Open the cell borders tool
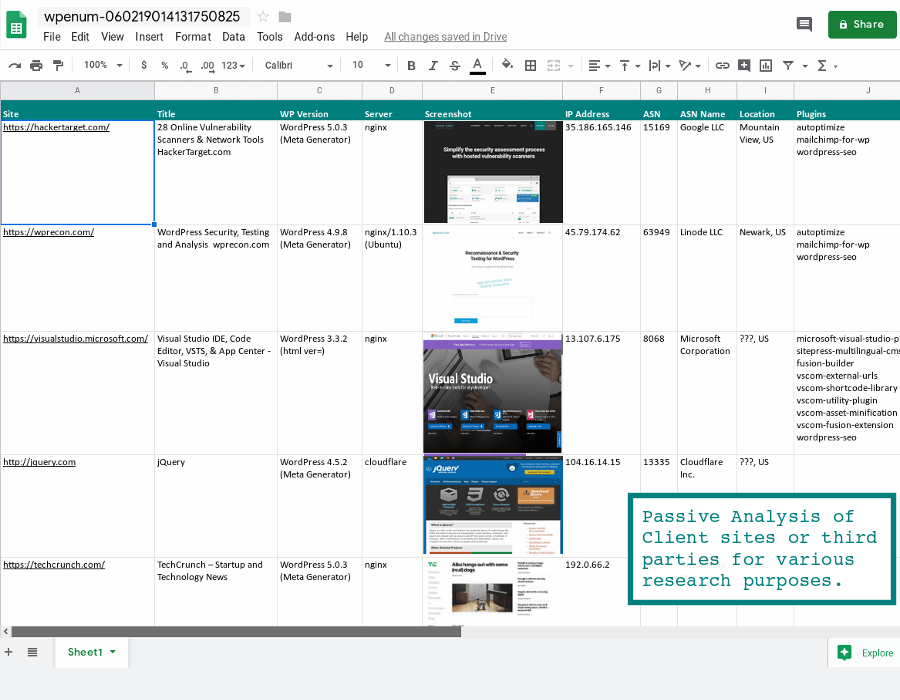 click(x=530, y=65)
